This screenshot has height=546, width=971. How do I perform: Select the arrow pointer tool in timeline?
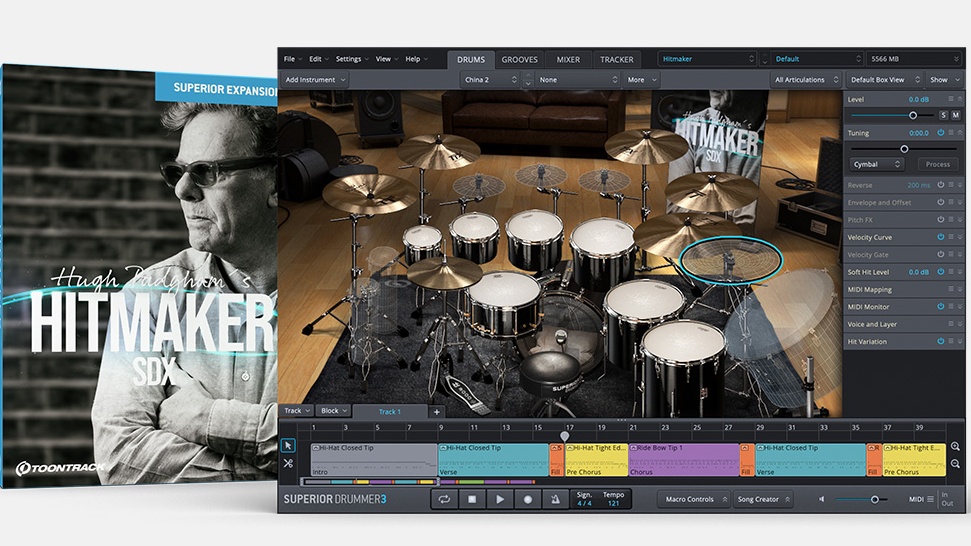click(288, 446)
